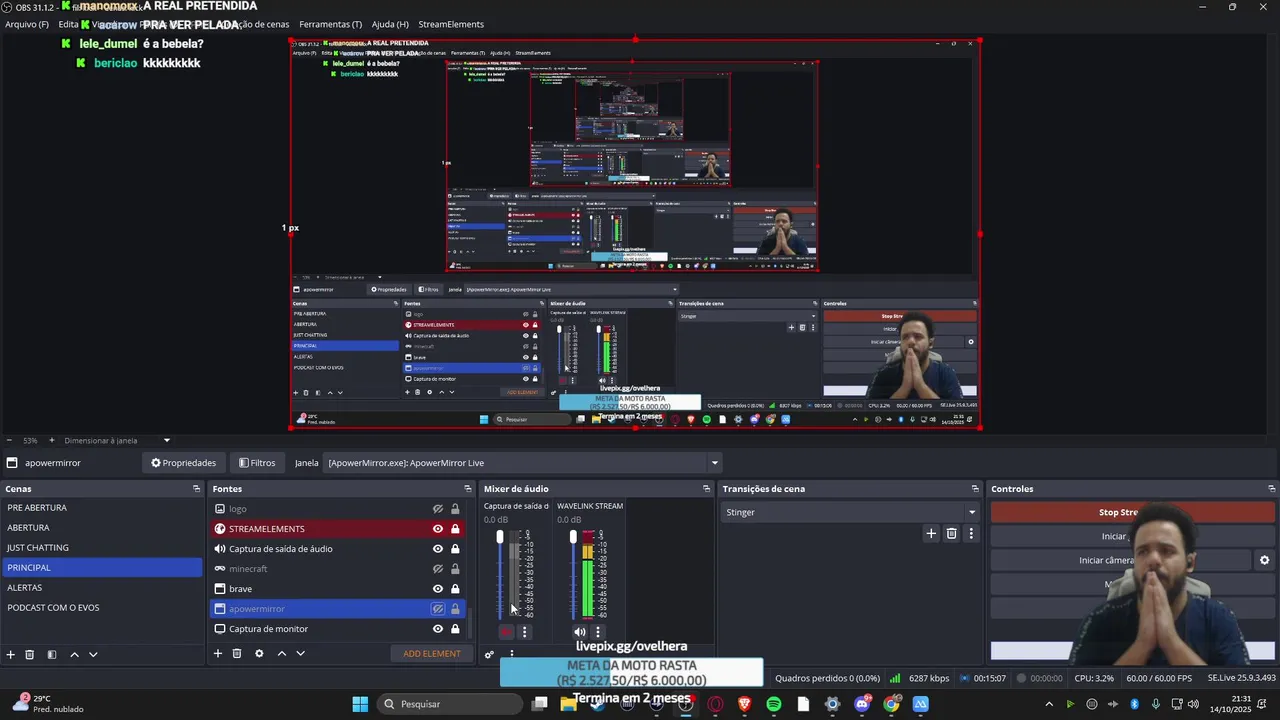Add a new source in Fontes panel

coord(218,653)
